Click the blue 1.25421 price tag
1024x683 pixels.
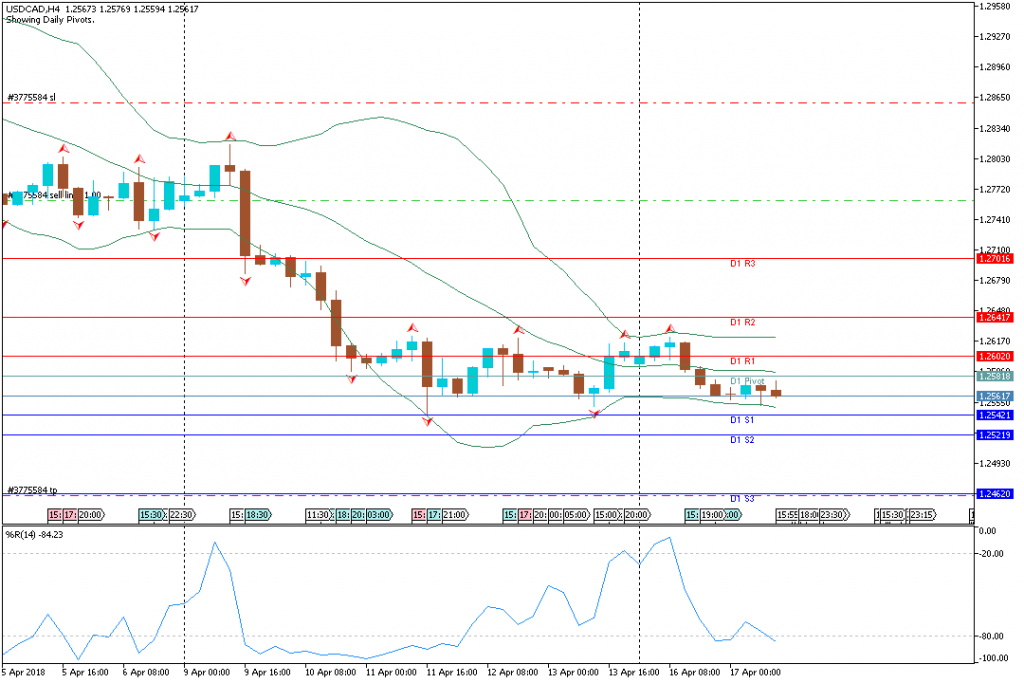[995, 415]
